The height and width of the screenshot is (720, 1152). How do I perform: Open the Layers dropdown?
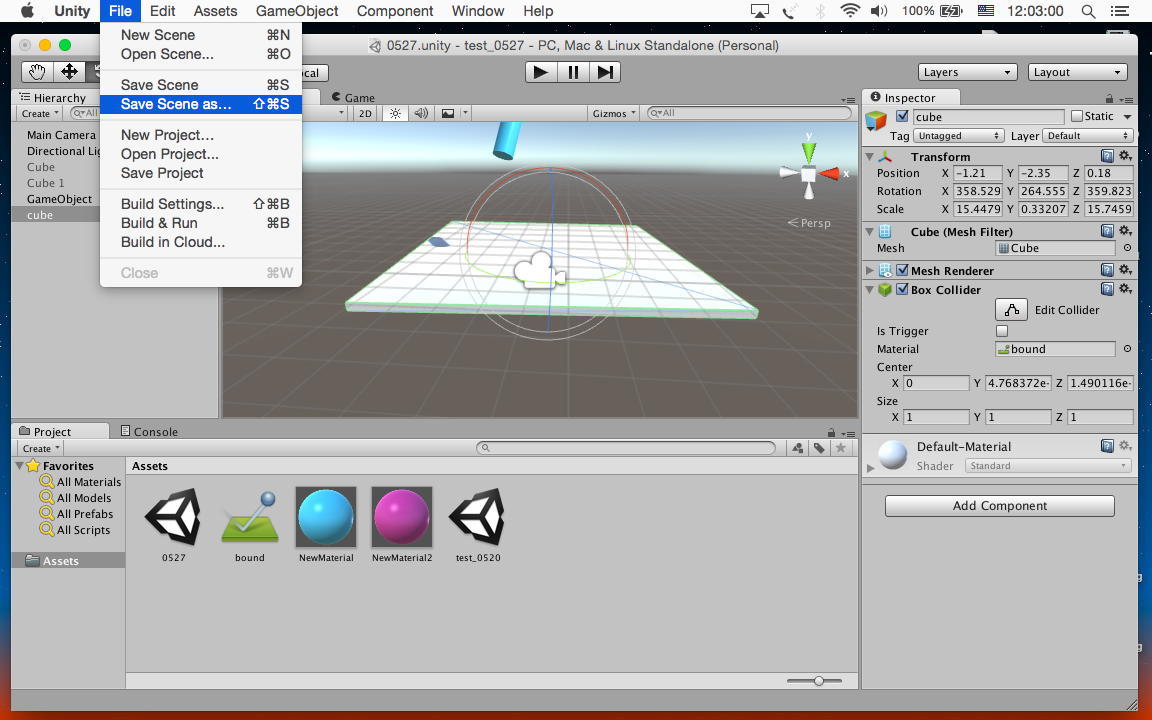tap(967, 72)
